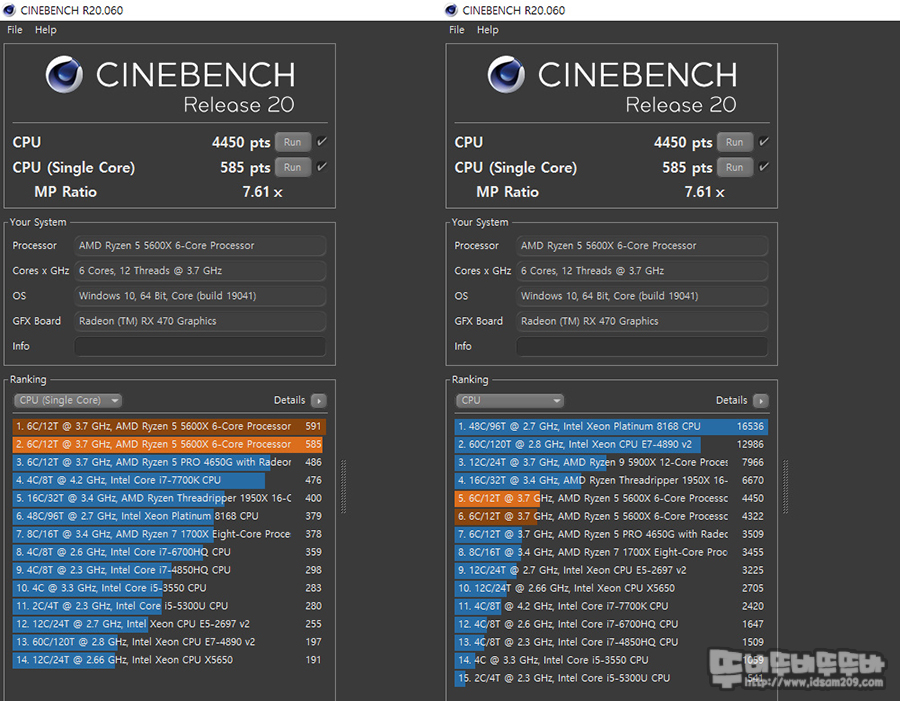Image resolution: width=900 pixels, height=701 pixels.
Task: Select Ryzen 7 1700X single-core row 378
Action: (169, 534)
